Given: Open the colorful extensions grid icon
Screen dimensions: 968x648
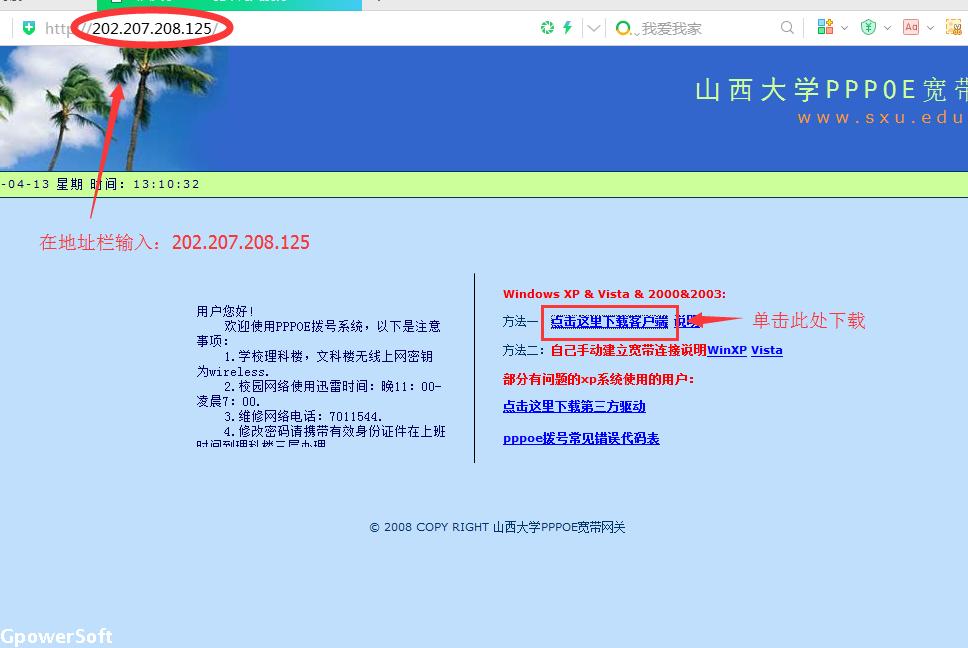Looking at the screenshot, I should click(x=825, y=28).
